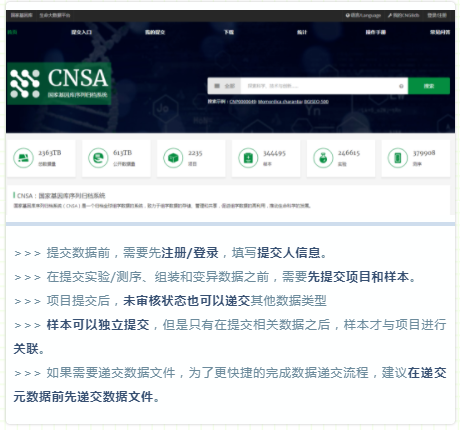The width and height of the screenshot is (460, 430).
Task: Click the 生命大数据平台 top link
Action: pos(55,15)
